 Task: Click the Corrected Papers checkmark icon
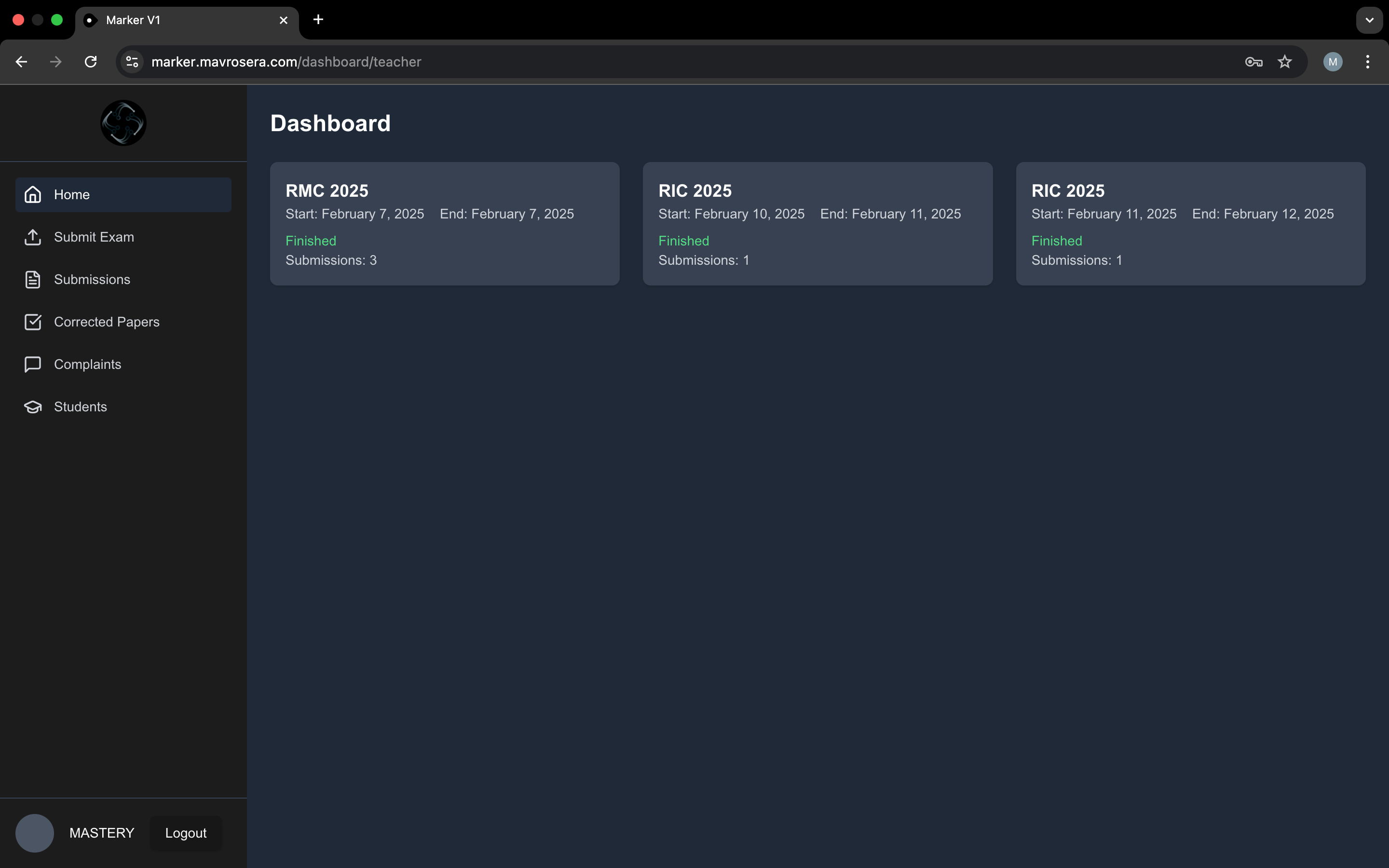[x=33, y=322]
